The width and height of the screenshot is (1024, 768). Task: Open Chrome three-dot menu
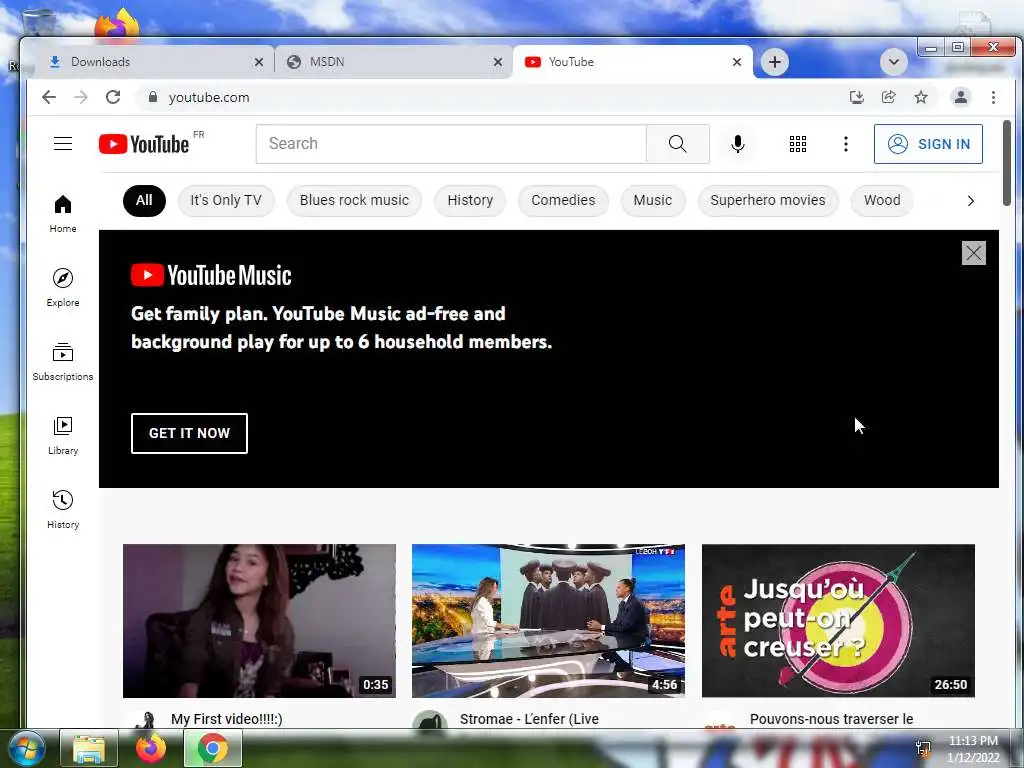993,97
